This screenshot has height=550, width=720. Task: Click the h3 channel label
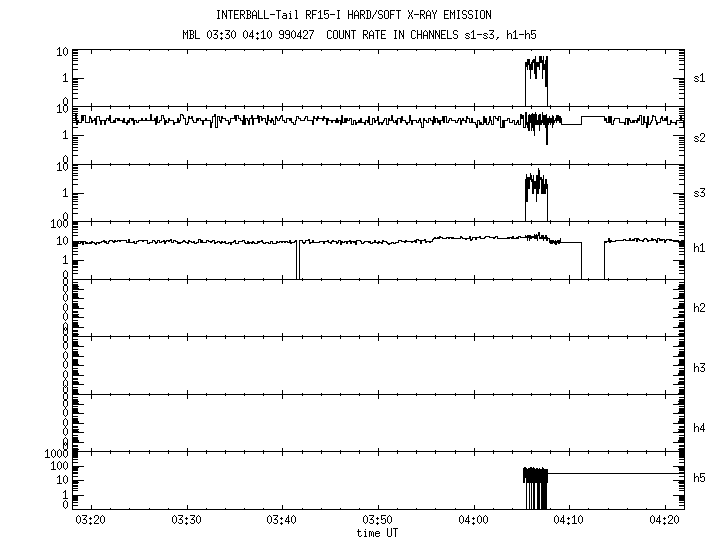[x=700, y=367]
